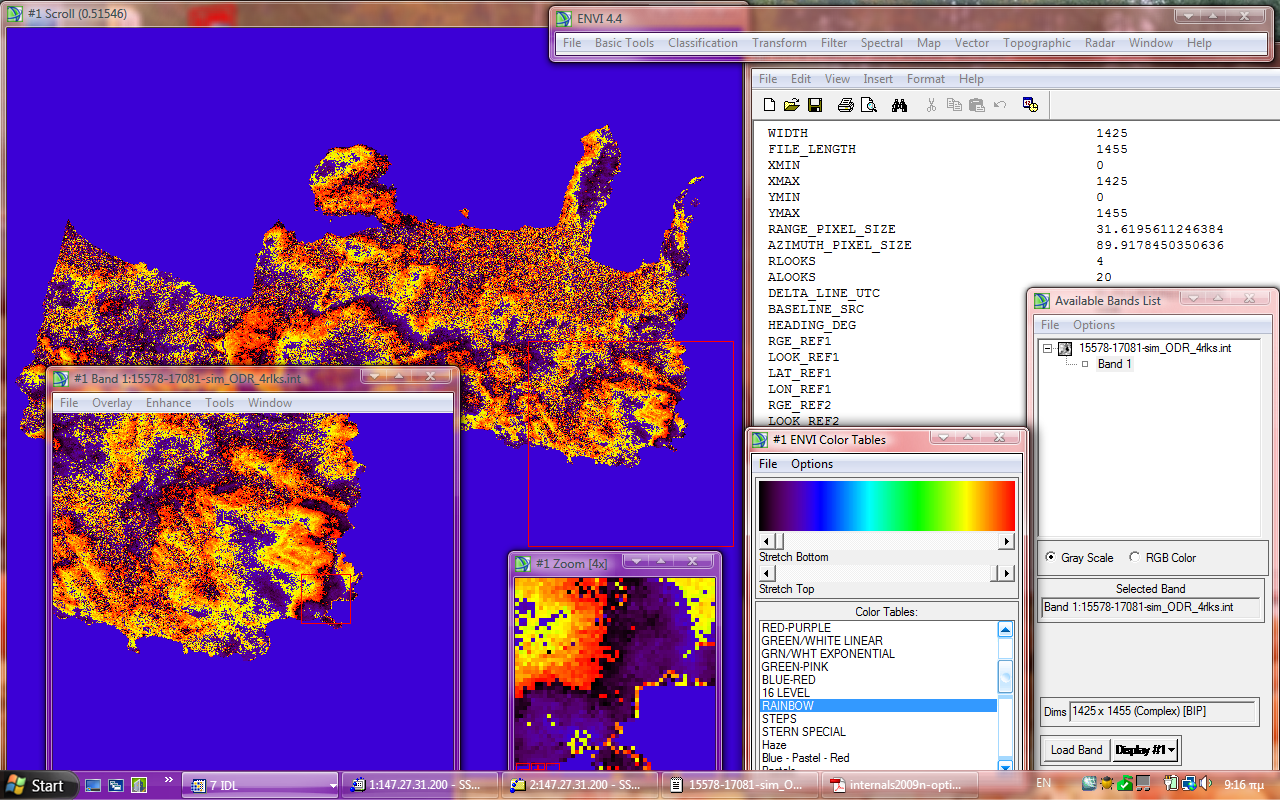Click the Load Band button
1280x800 pixels.
point(1077,750)
